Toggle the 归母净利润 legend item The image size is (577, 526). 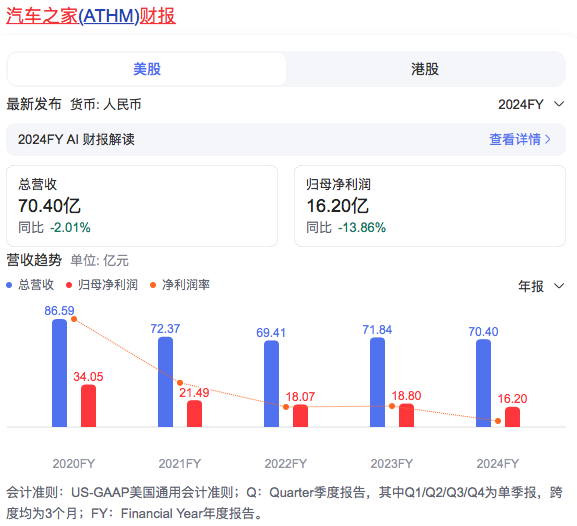(x=102, y=285)
